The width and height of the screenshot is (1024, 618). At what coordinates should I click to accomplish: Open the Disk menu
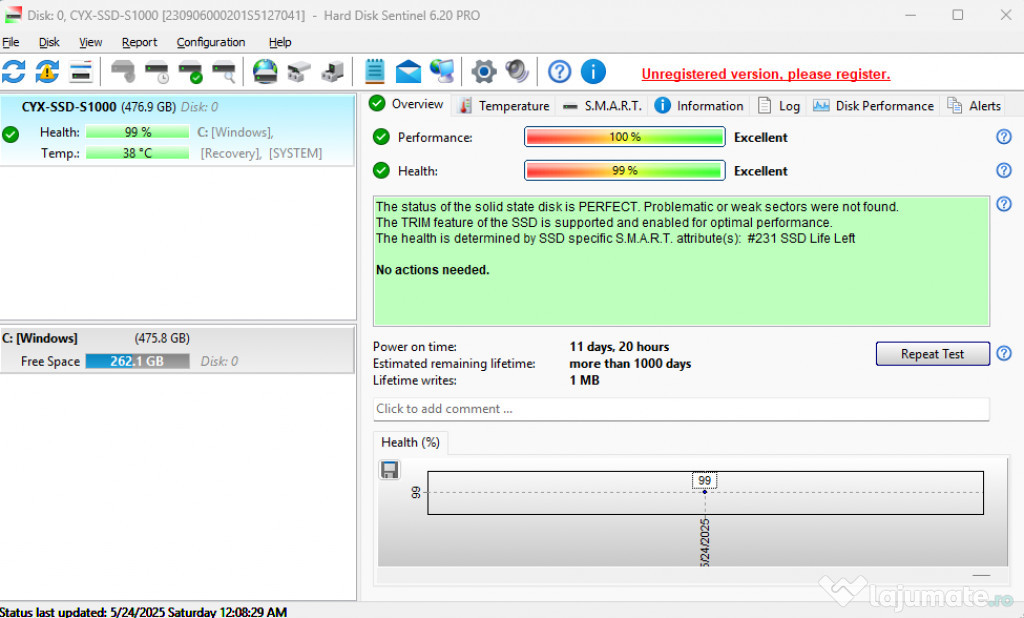click(49, 42)
